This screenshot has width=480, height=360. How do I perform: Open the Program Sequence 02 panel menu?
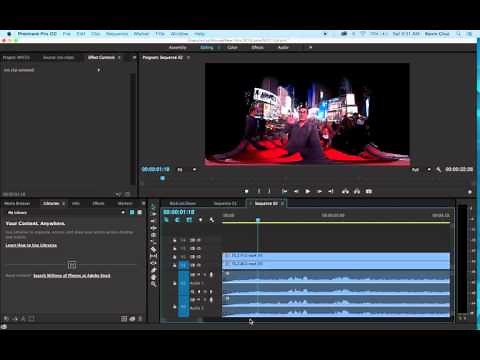(188, 58)
